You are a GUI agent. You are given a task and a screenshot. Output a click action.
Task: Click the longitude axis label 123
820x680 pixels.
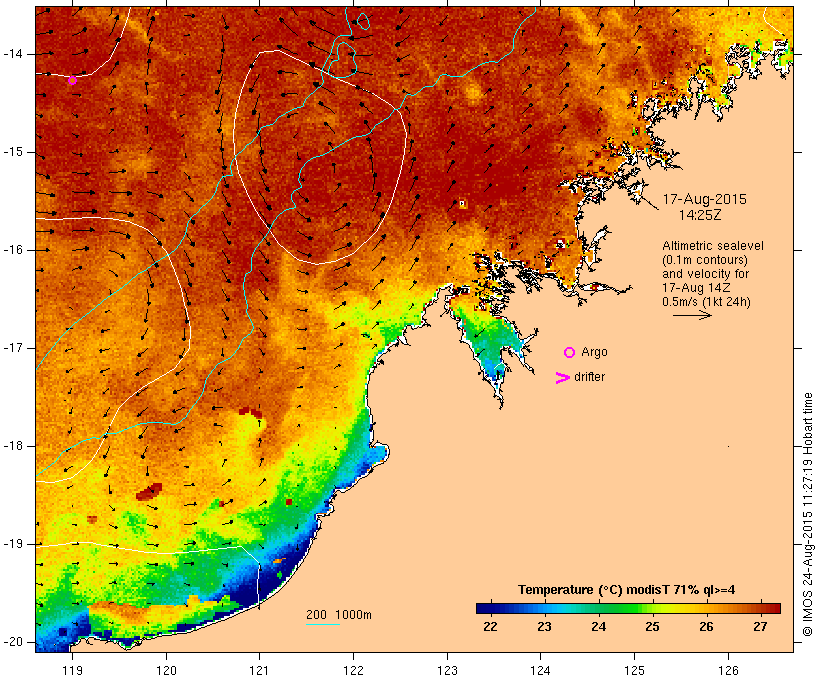[x=447, y=670]
